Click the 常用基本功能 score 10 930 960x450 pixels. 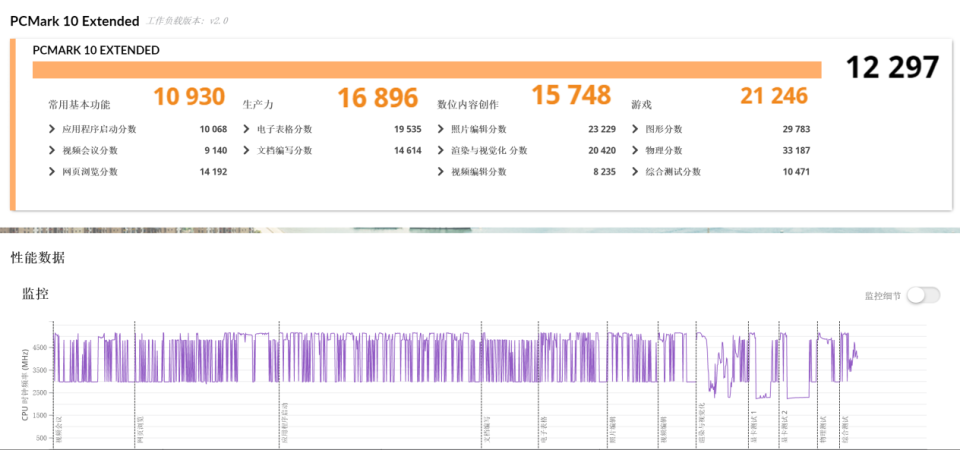click(189, 97)
